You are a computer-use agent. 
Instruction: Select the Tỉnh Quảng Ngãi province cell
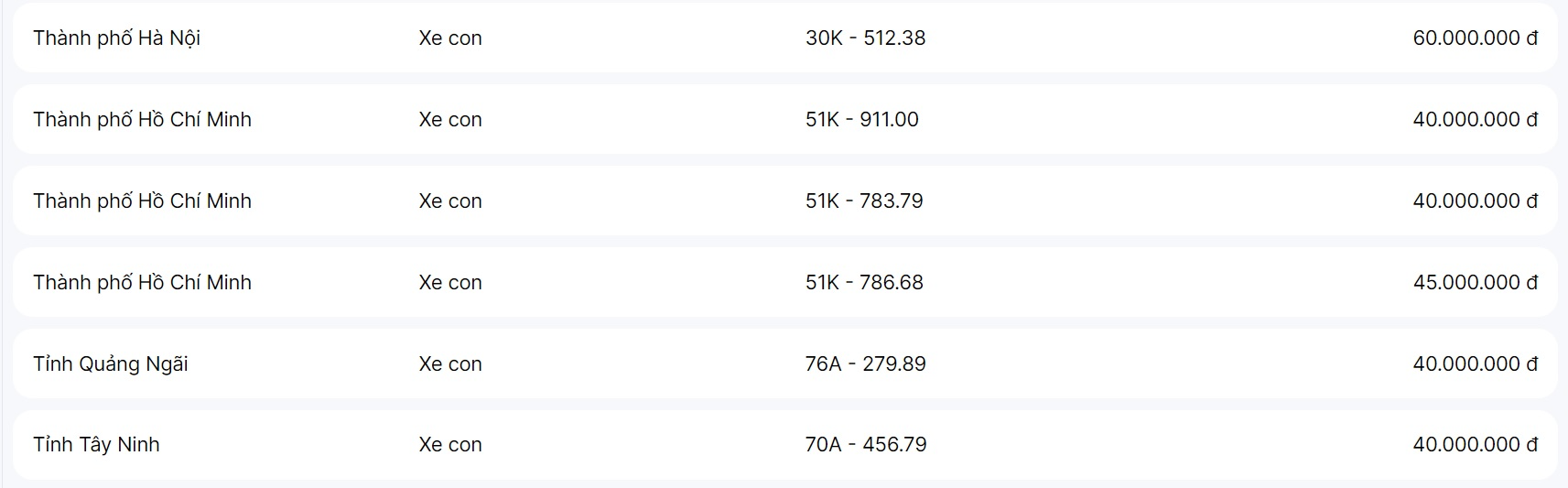click(x=110, y=363)
